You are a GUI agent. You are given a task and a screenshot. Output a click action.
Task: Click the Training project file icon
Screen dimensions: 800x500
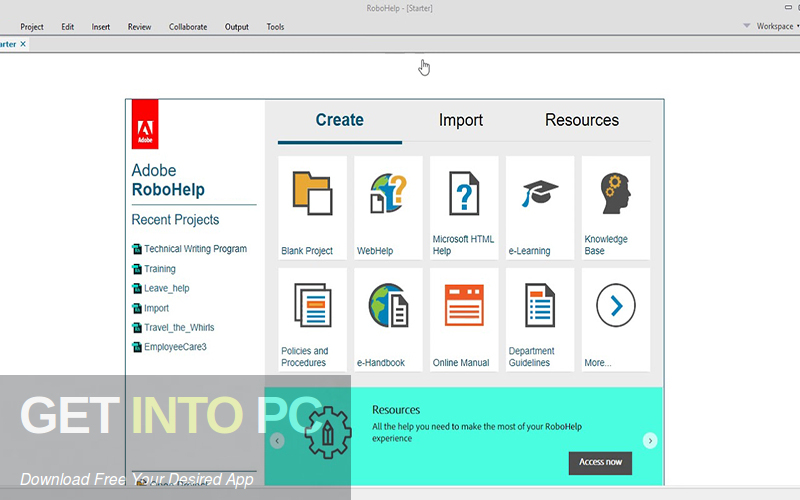(137, 269)
